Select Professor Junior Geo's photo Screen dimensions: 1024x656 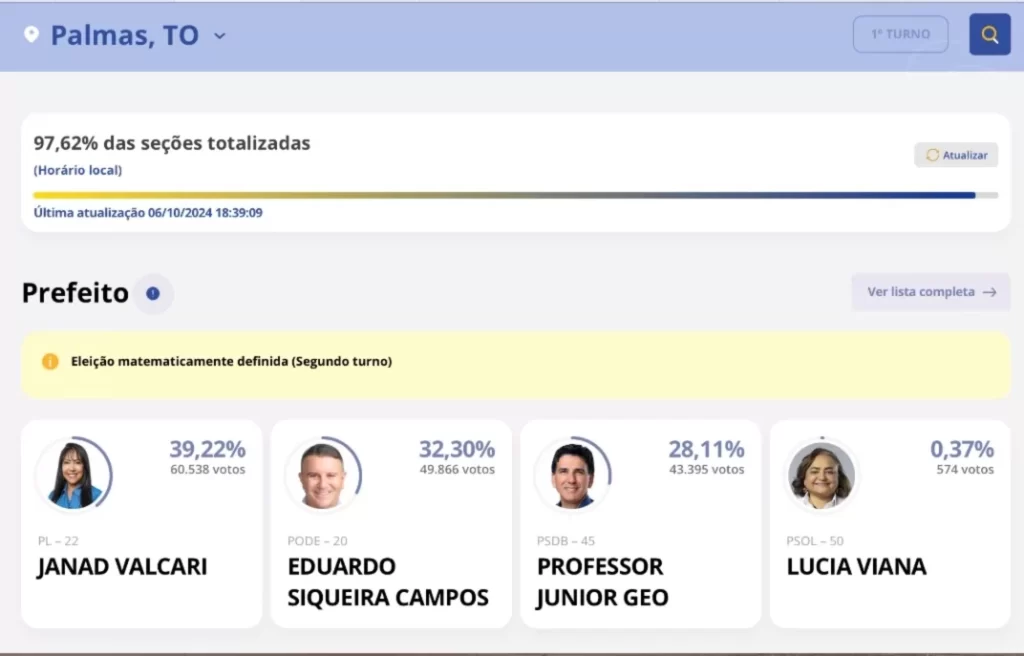click(x=573, y=474)
